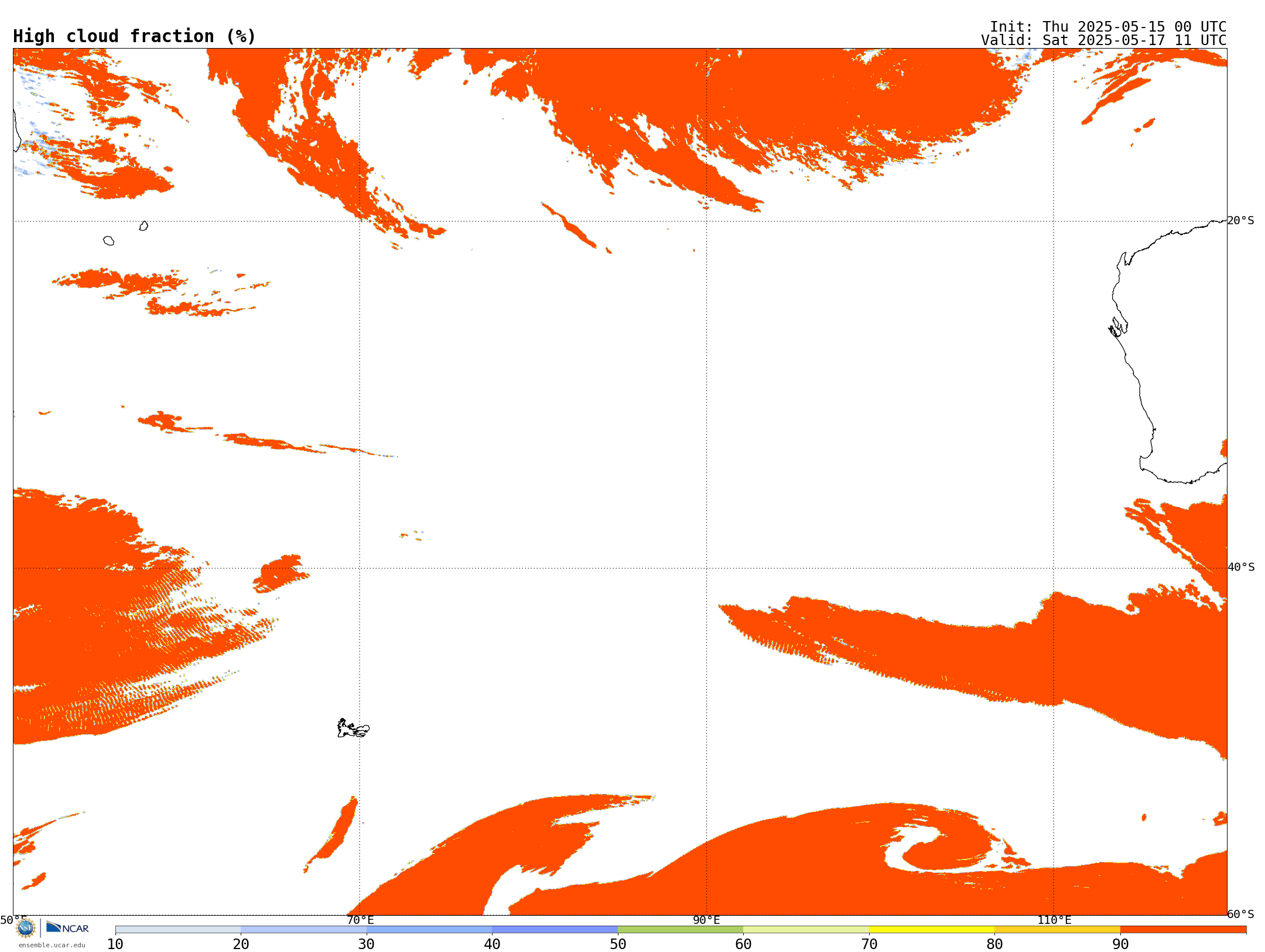Click the 'Valid: Sat 2025-05-17 11 UTC' line
1265x952 pixels.
(x=1103, y=40)
